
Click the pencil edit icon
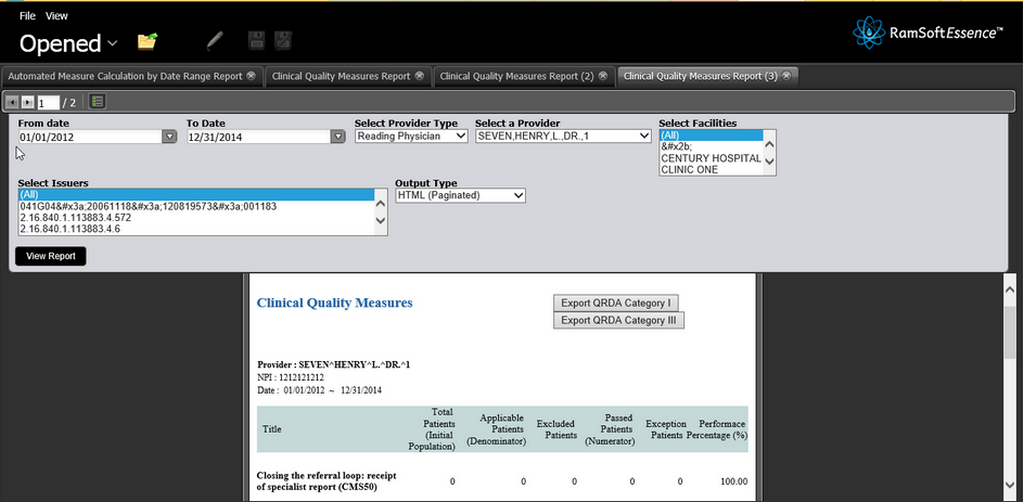(x=215, y=41)
